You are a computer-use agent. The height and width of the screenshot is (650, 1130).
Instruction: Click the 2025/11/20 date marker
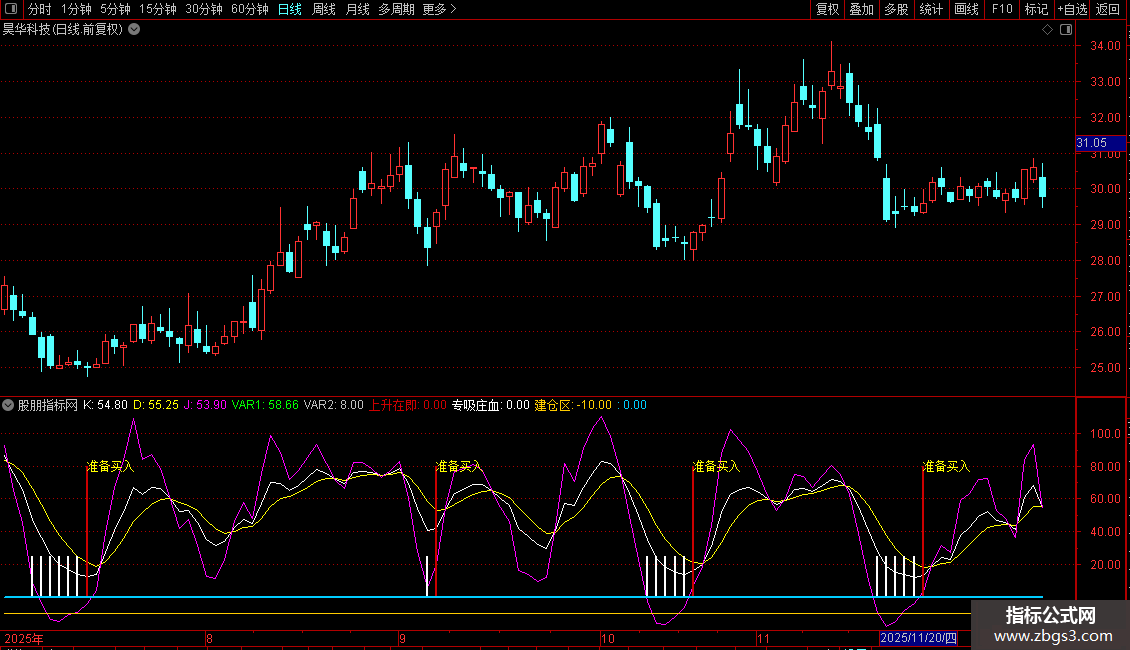[918, 638]
